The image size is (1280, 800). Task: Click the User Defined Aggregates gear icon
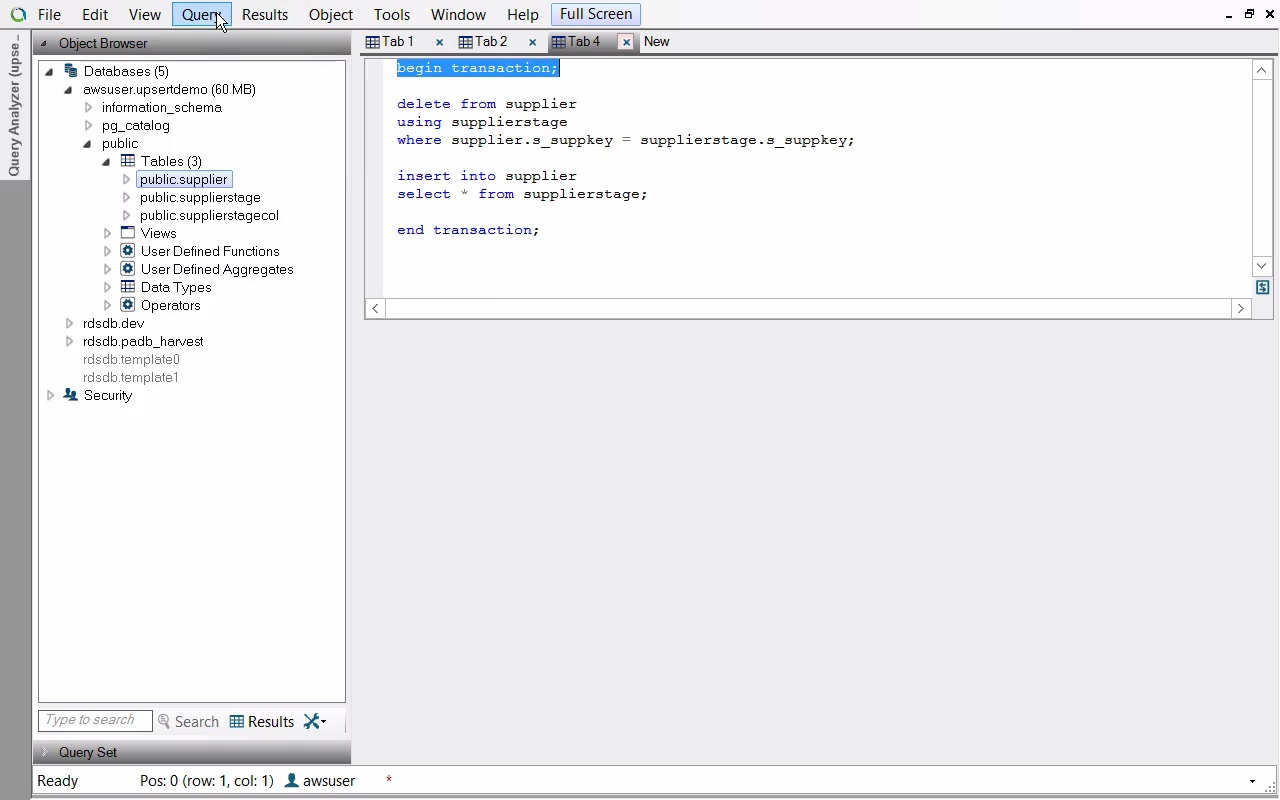point(128,269)
